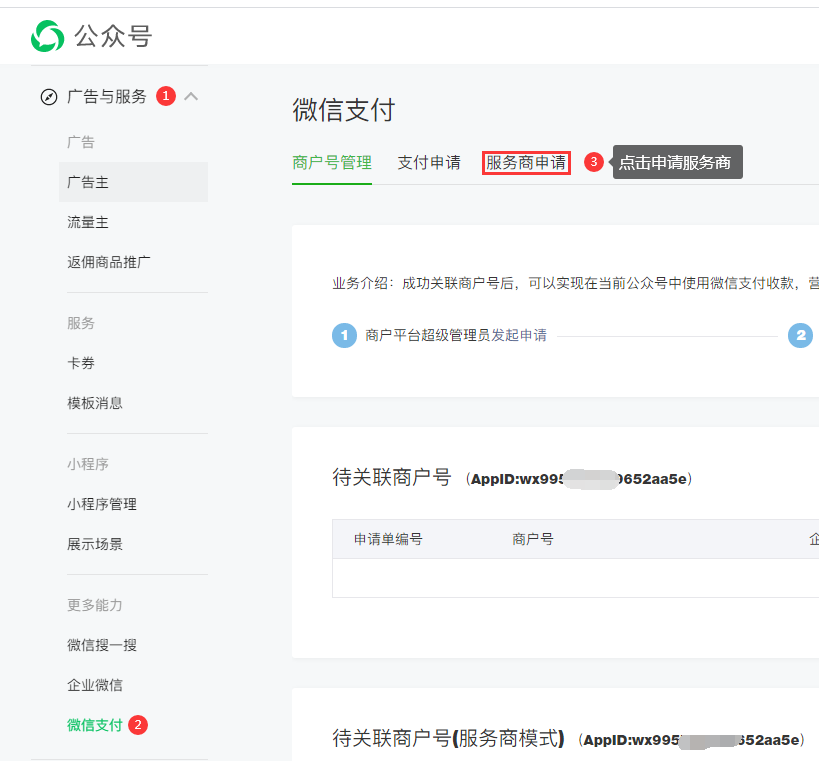The height and width of the screenshot is (761, 819).
Task: Click the 更多能力 group label in sidebar
Action: 95,605
